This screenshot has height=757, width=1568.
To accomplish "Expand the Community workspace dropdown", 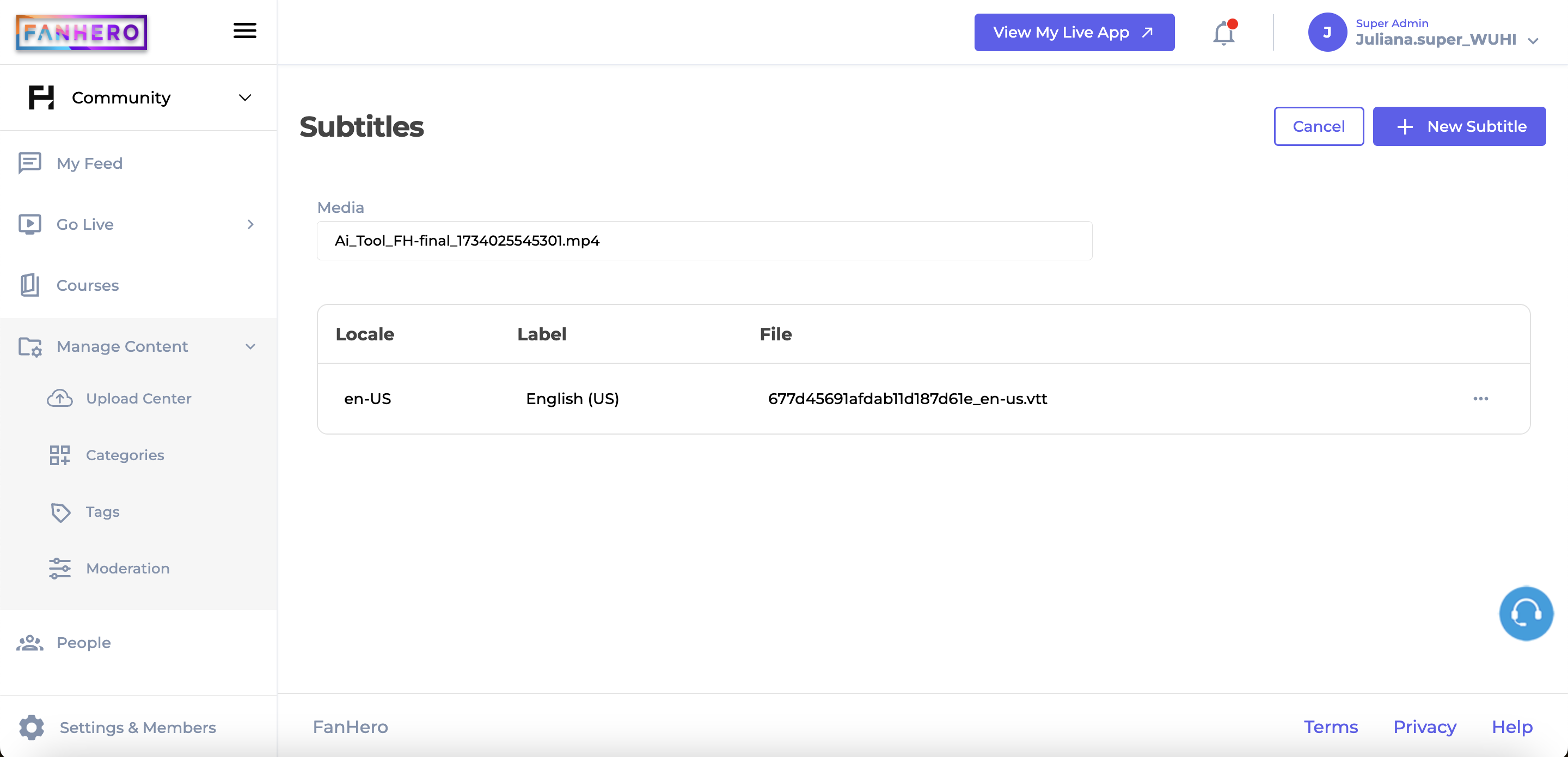I will pos(244,97).
